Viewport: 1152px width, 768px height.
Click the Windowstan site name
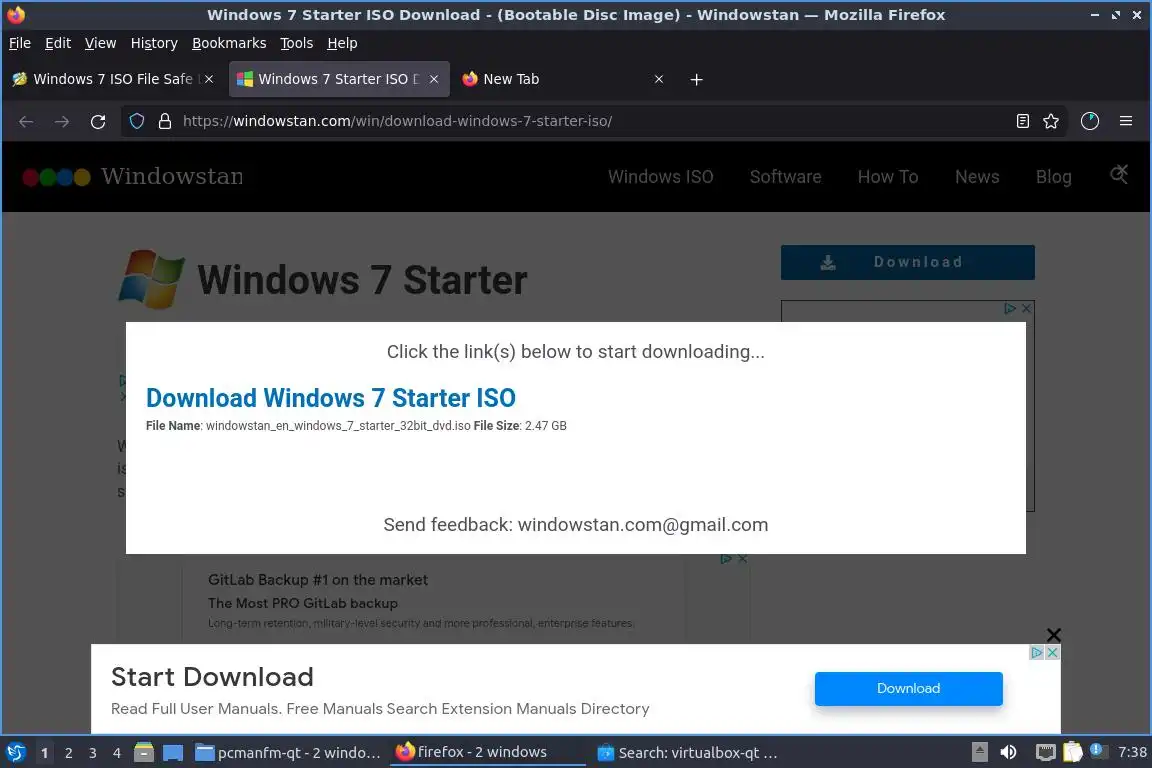(x=172, y=176)
